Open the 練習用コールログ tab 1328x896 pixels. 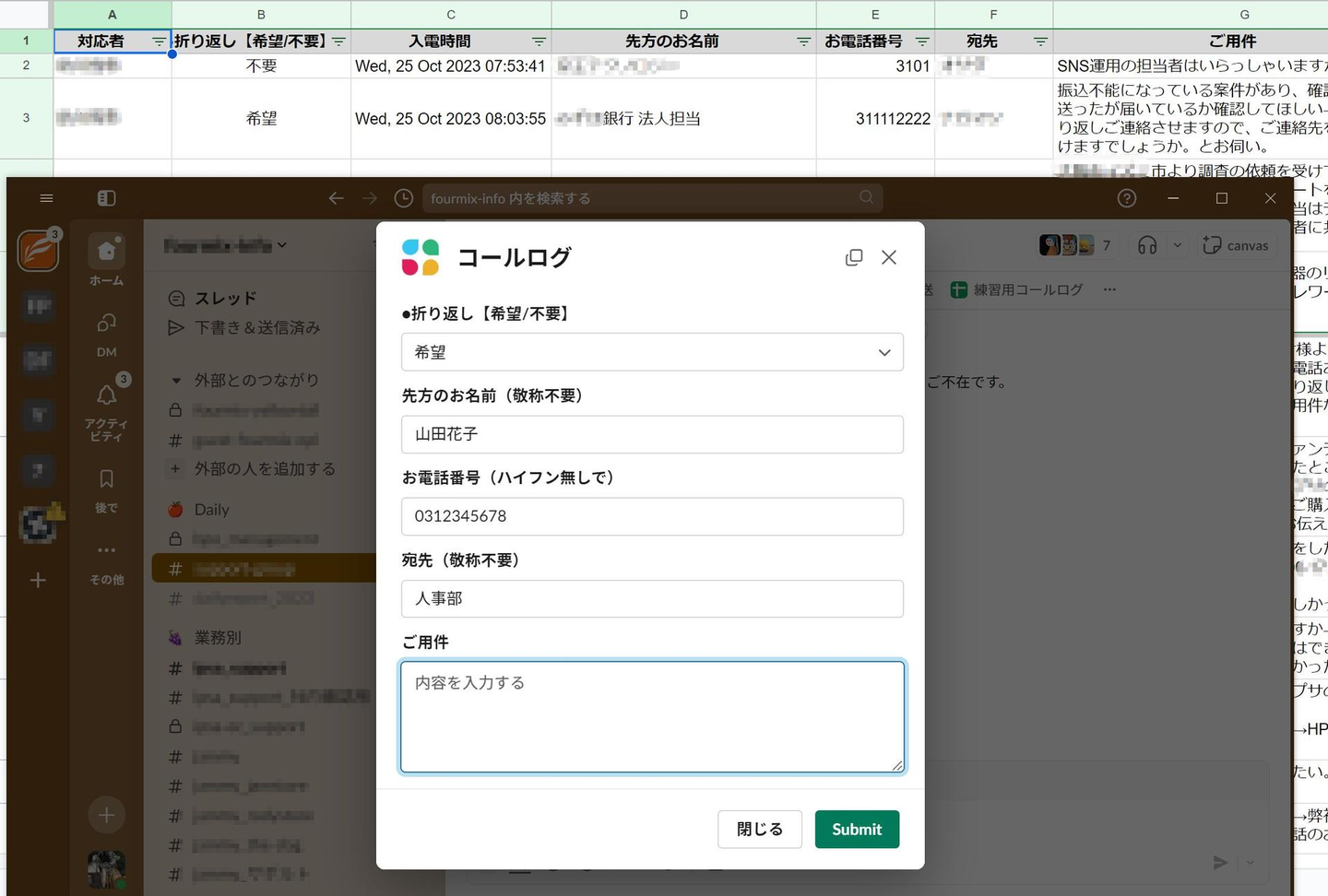coord(1018,289)
